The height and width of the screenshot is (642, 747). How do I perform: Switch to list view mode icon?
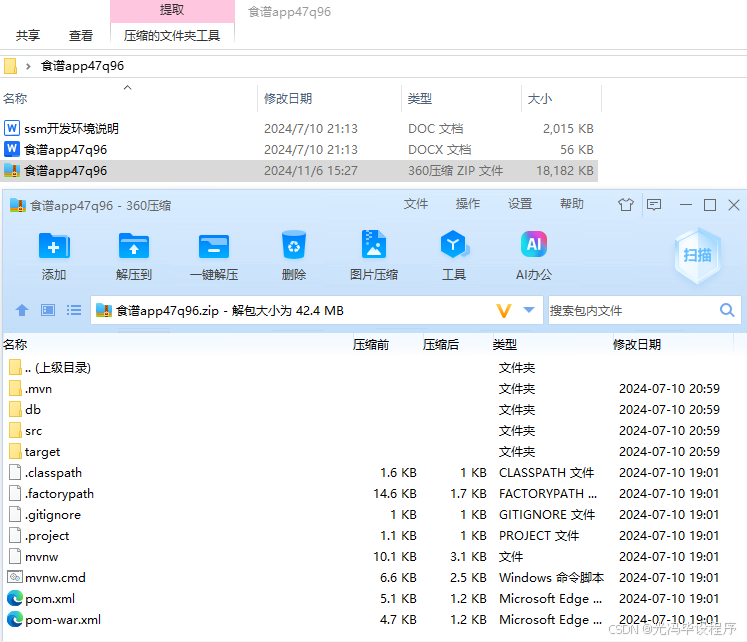[74, 311]
